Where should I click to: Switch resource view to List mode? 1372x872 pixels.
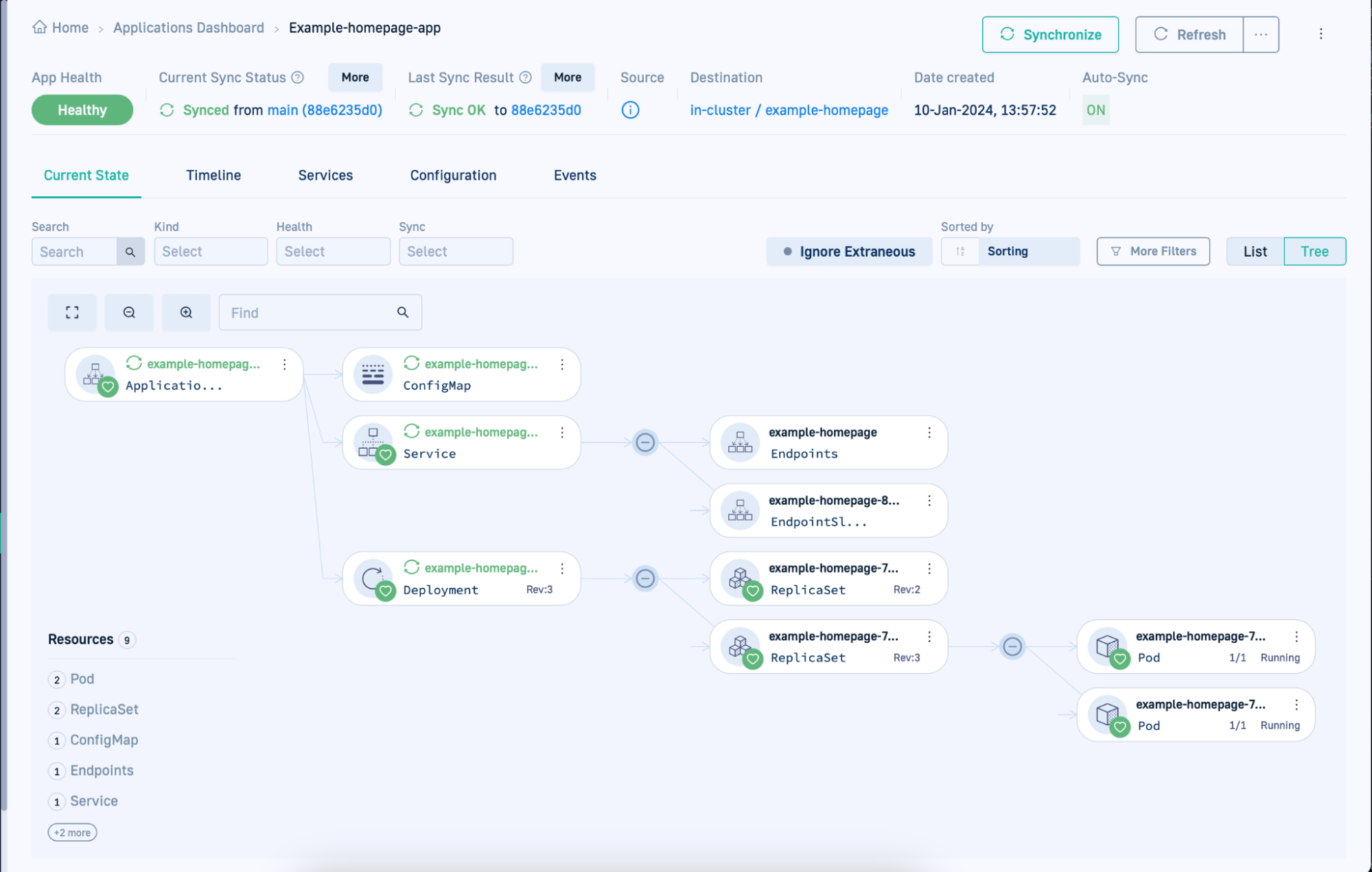click(1254, 251)
